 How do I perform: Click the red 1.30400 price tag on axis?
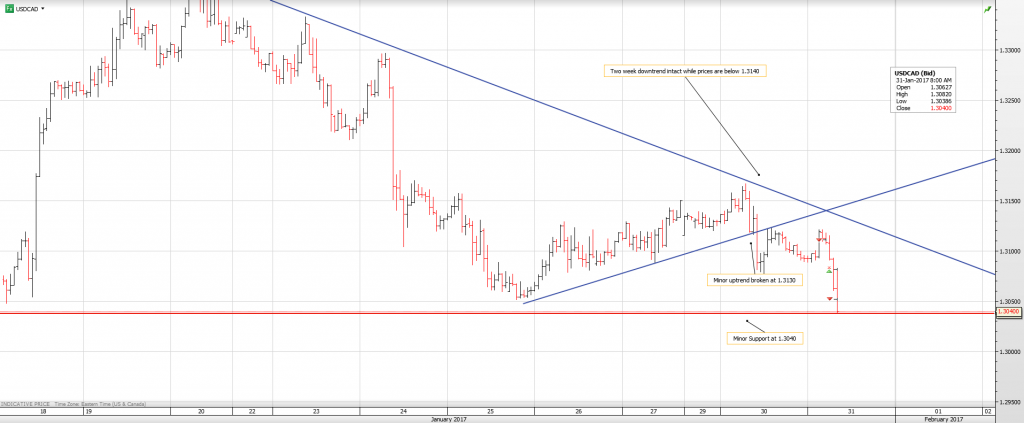pos(1007,312)
